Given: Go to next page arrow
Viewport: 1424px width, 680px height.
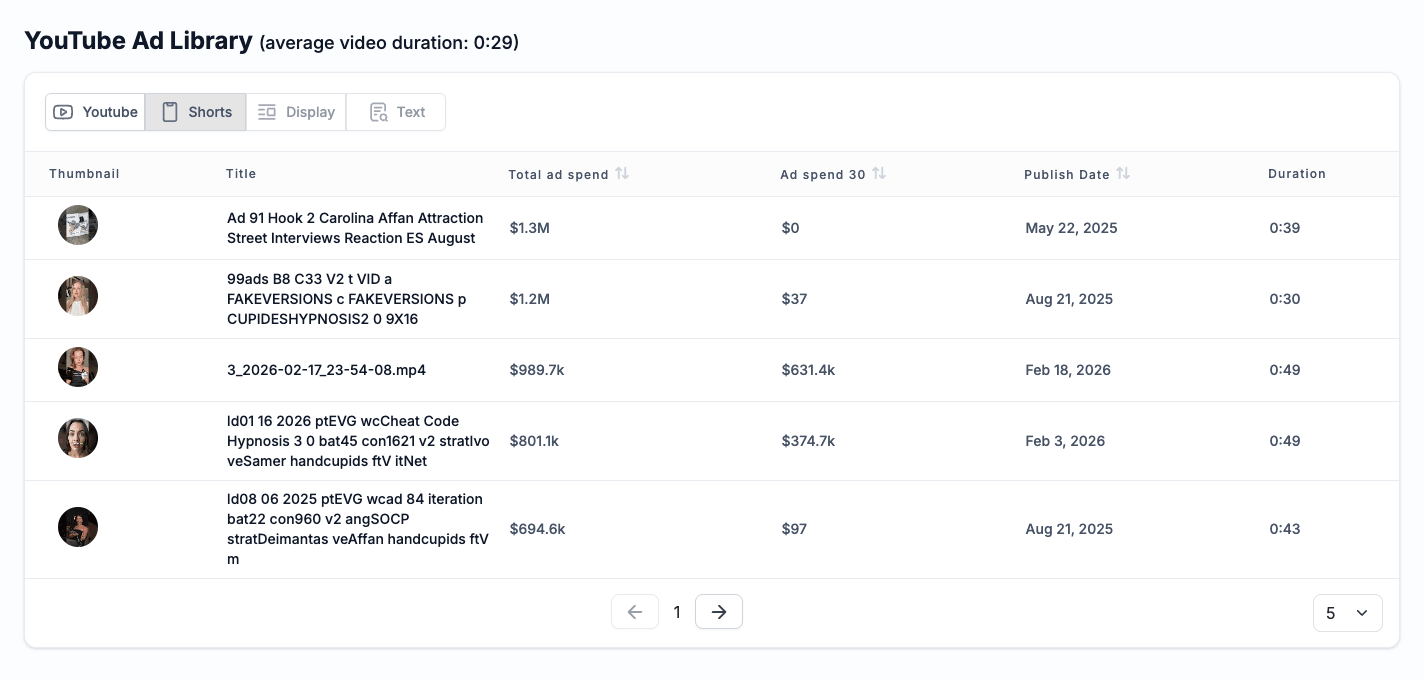Looking at the screenshot, I should pos(718,612).
